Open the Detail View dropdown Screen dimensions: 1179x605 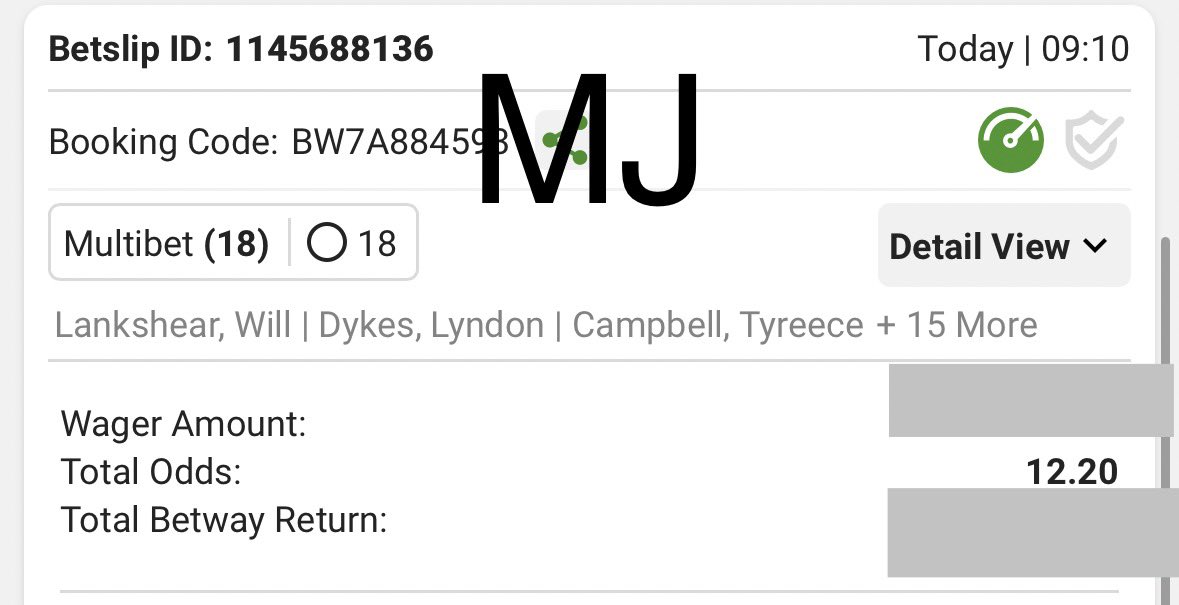tap(1004, 245)
